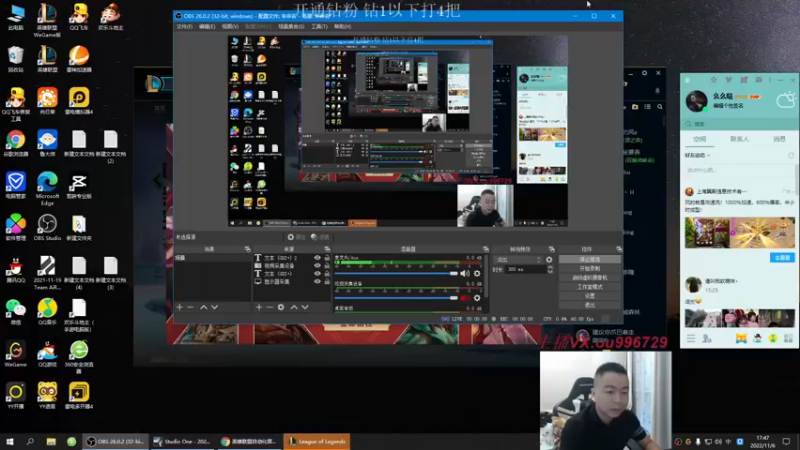Open the 微信 WeChat desktop shortcut
This screenshot has width=800, height=450.
tap(15, 312)
